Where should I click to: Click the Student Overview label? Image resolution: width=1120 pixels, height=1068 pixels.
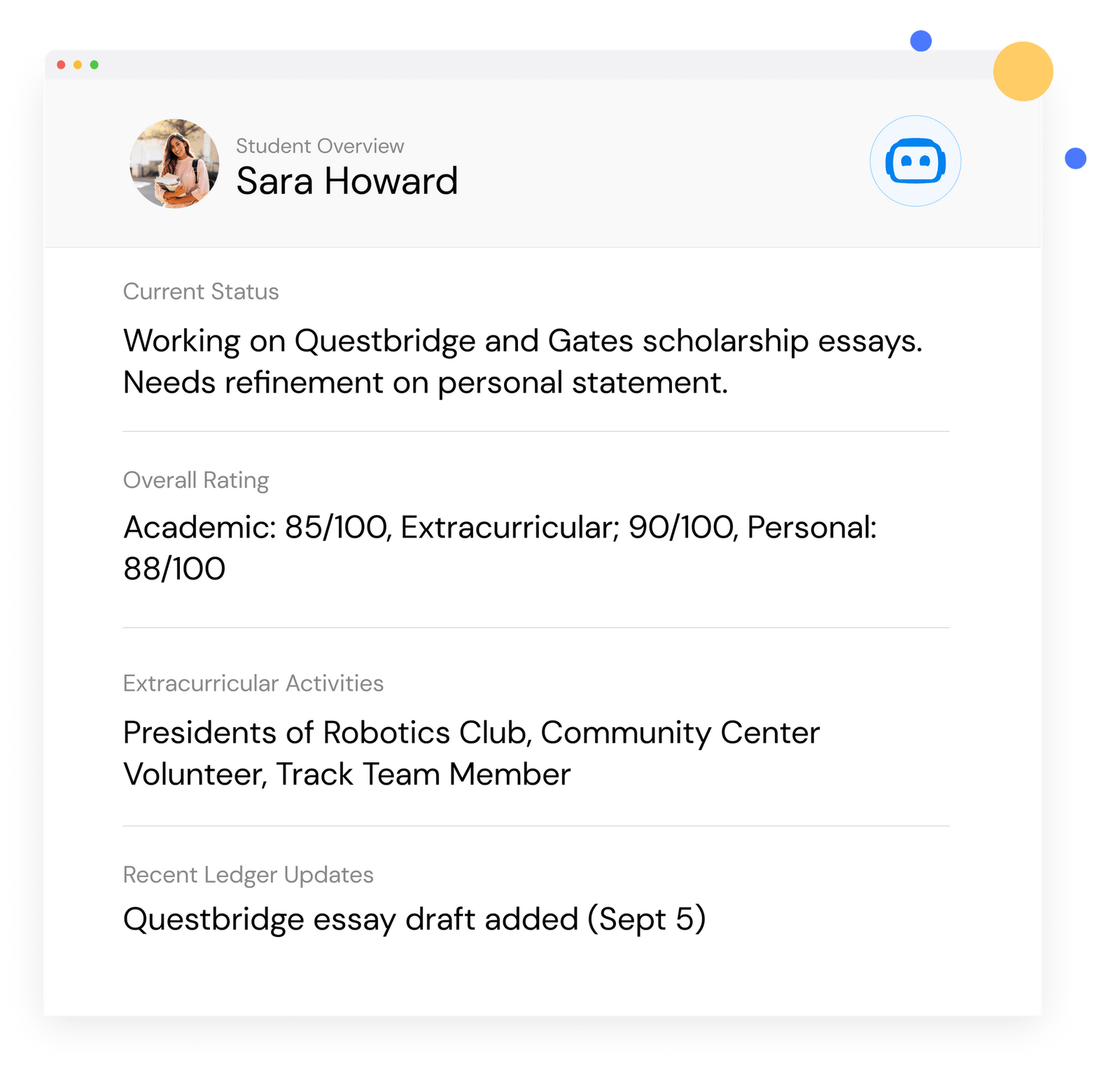point(320,146)
